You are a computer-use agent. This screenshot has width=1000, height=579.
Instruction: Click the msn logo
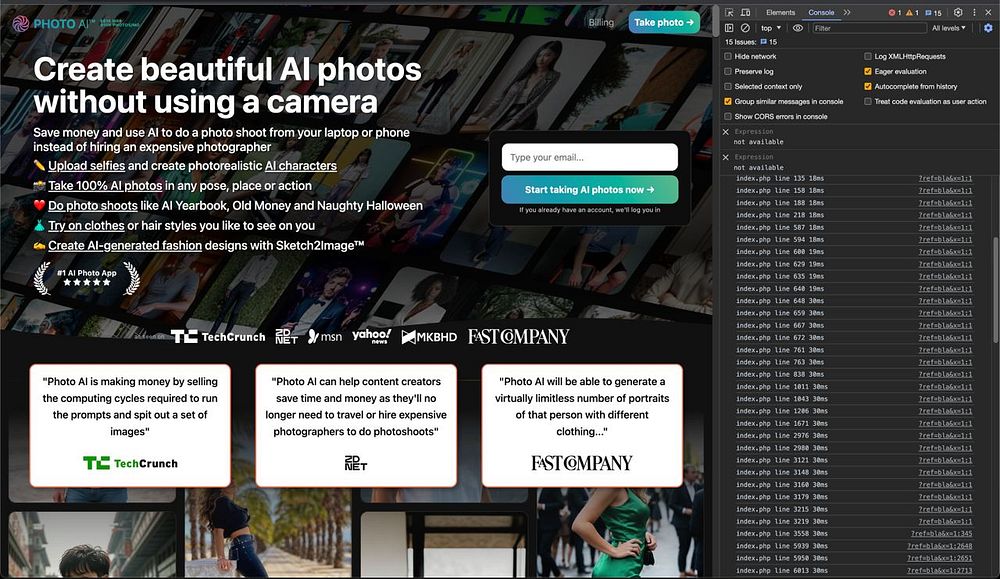coord(325,336)
